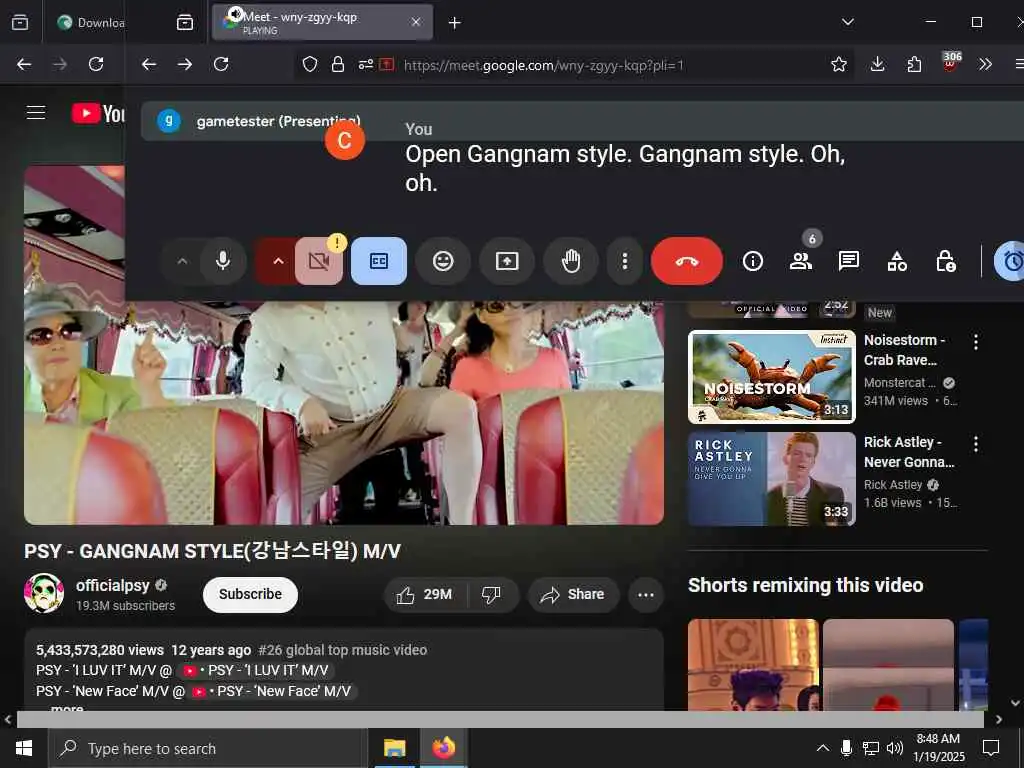The width and height of the screenshot is (1024, 768).
Task: Open host controls lock icon
Action: 945,261
